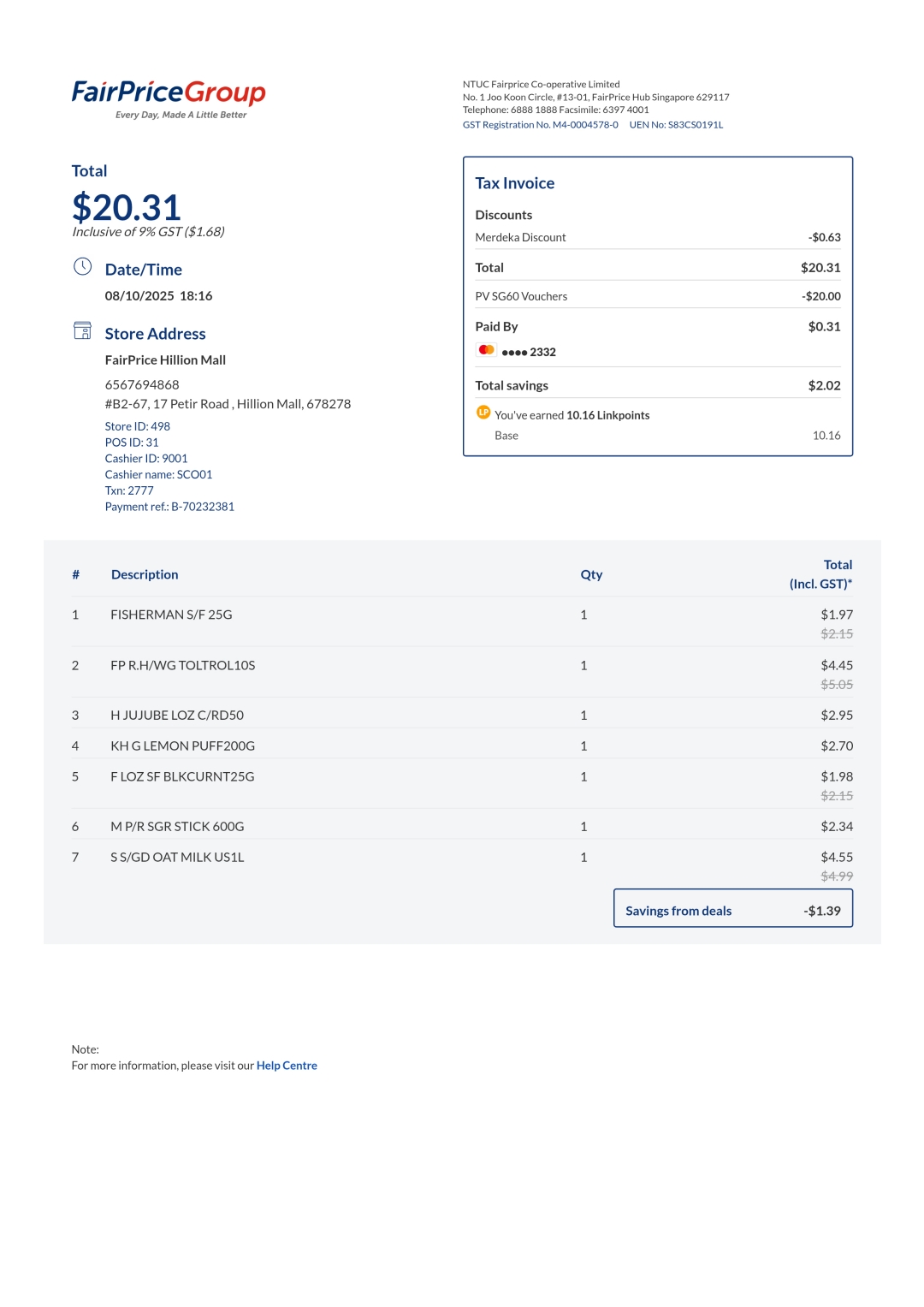Click the NTUC Fairprice Co-operative Limited line

541,84
